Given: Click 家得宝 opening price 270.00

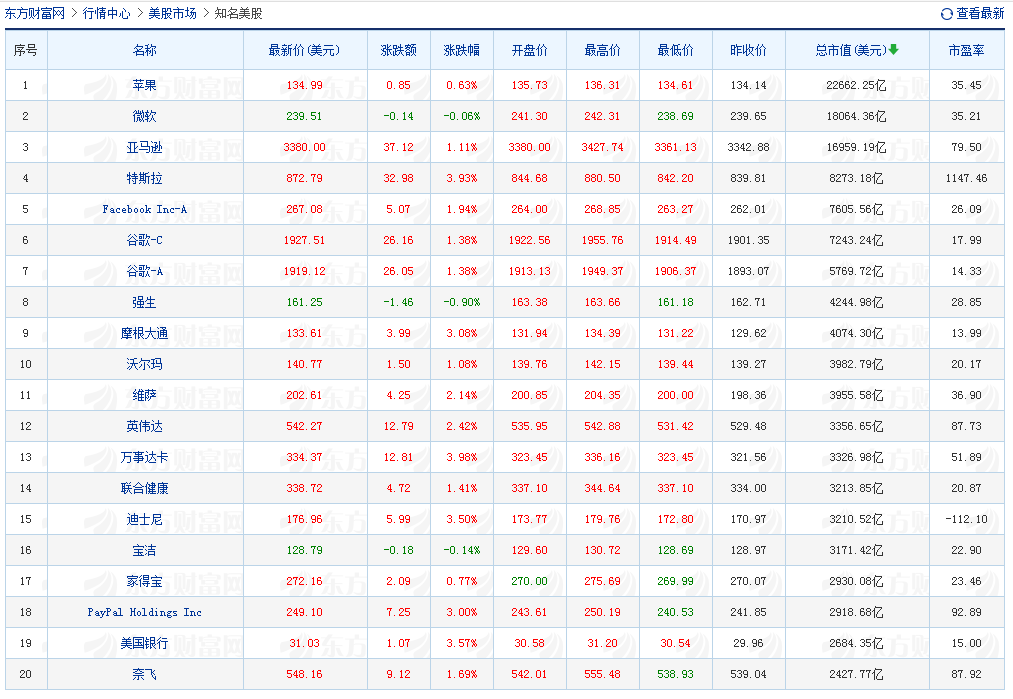Looking at the screenshot, I should [530, 581].
